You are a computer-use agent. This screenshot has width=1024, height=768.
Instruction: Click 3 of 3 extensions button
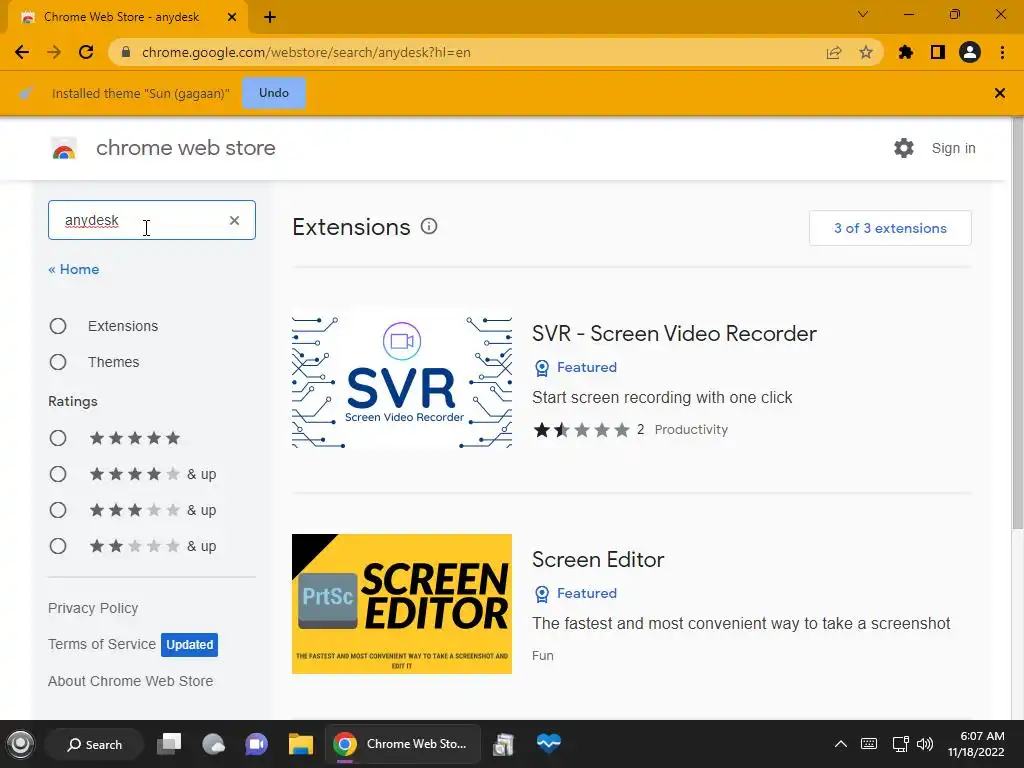[x=890, y=228]
